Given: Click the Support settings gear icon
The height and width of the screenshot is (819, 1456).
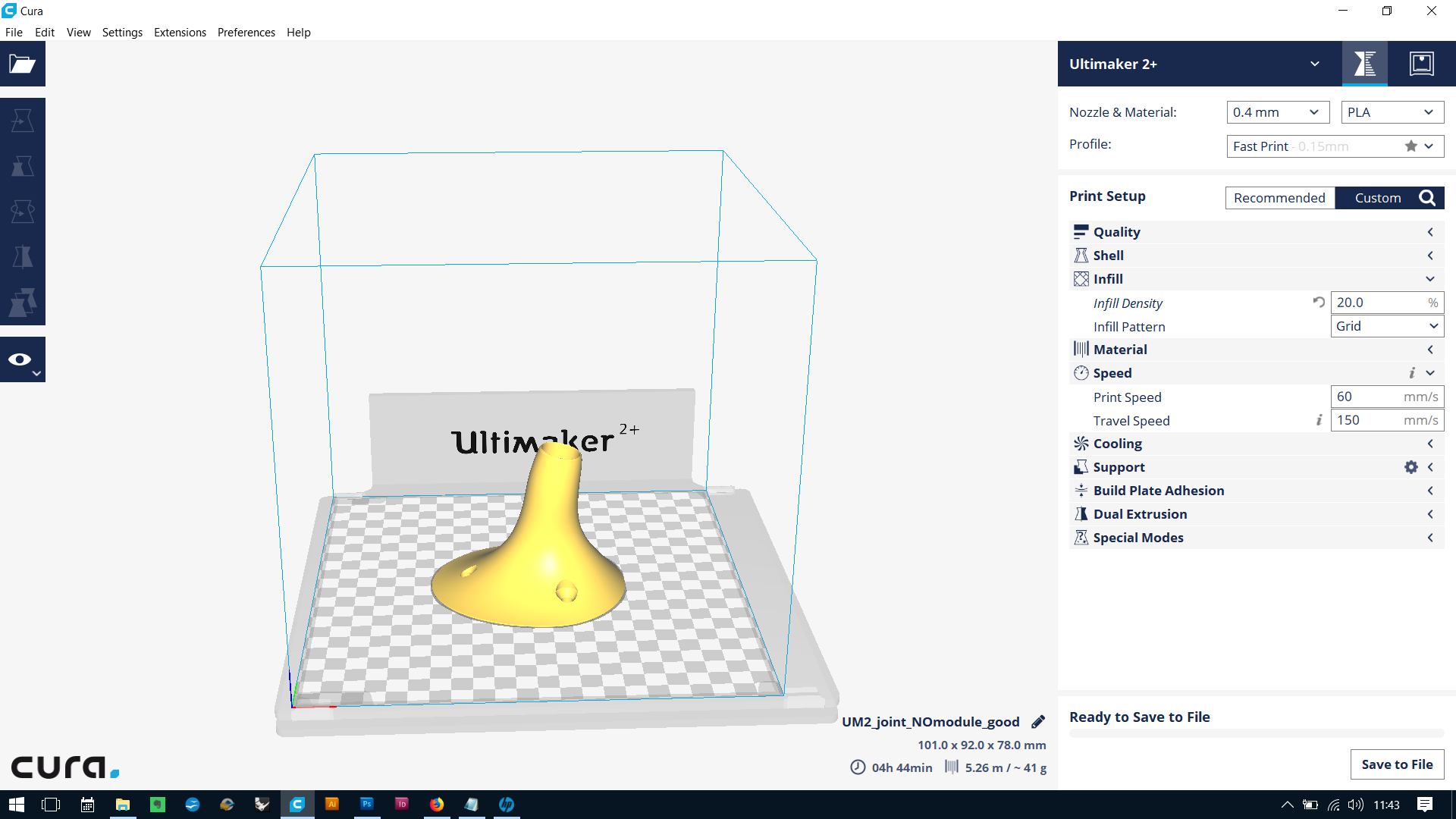Looking at the screenshot, I should pos(1410,467).
